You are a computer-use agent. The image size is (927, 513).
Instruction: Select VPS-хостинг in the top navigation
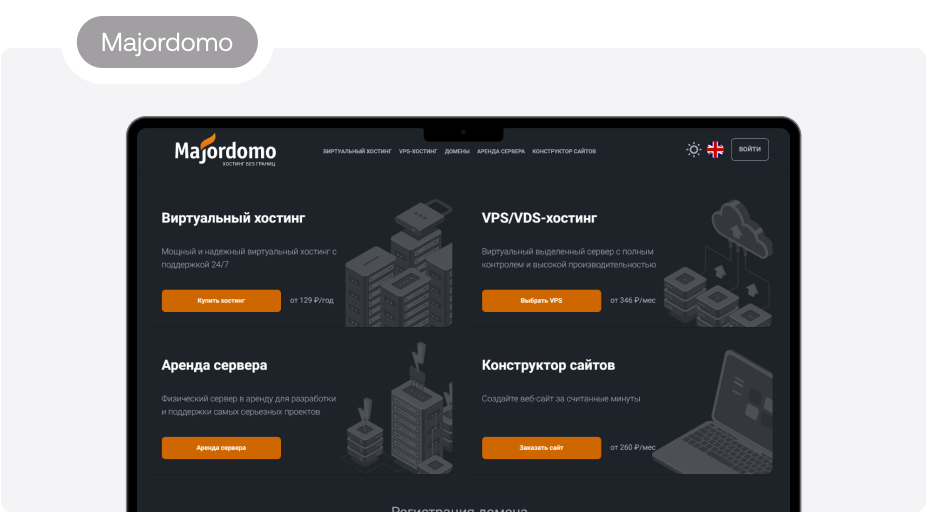coord(418,151)
